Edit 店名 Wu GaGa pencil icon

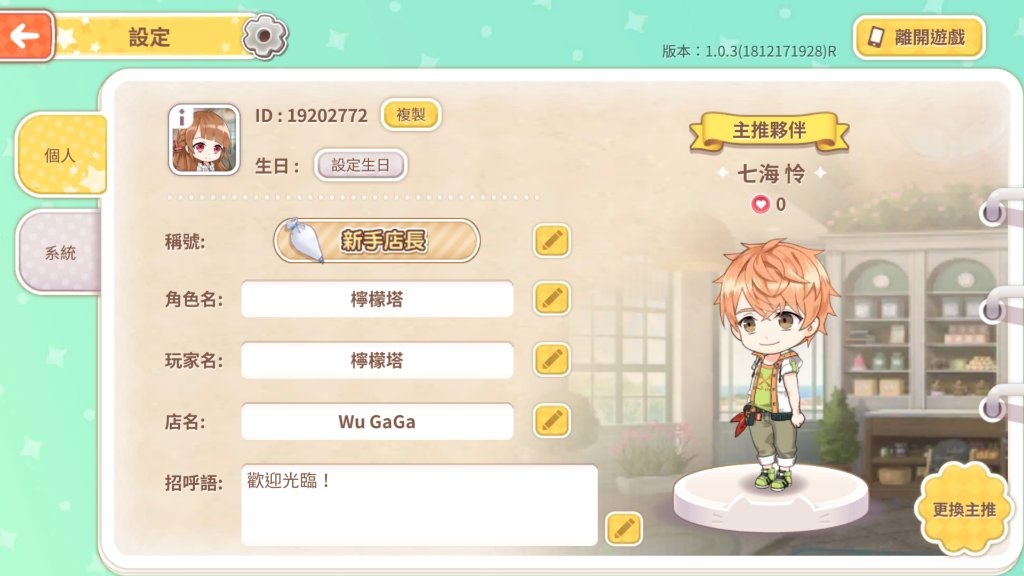(552, 421)
